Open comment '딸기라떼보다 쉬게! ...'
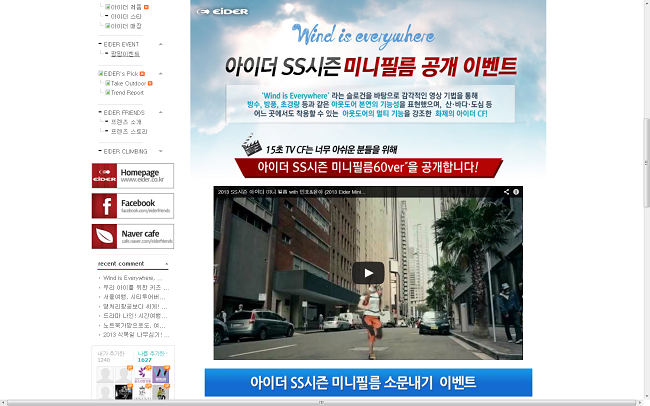This screenshot has height=406, width=650. [135, 307]
